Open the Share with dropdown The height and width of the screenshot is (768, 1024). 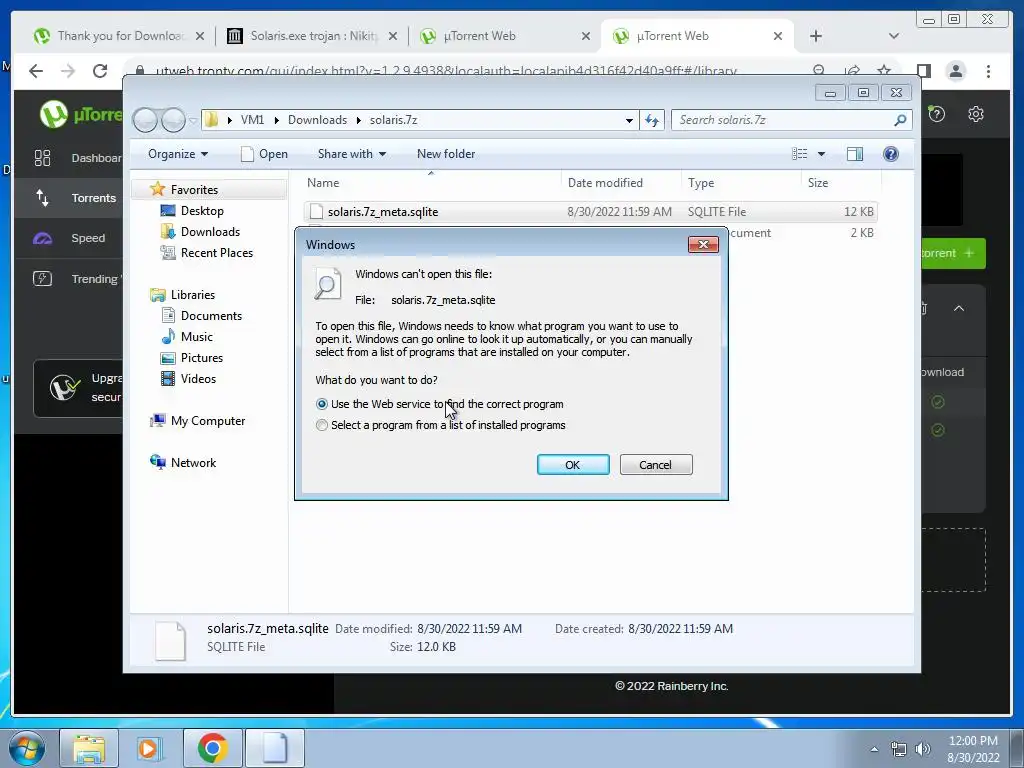point(351,154)
